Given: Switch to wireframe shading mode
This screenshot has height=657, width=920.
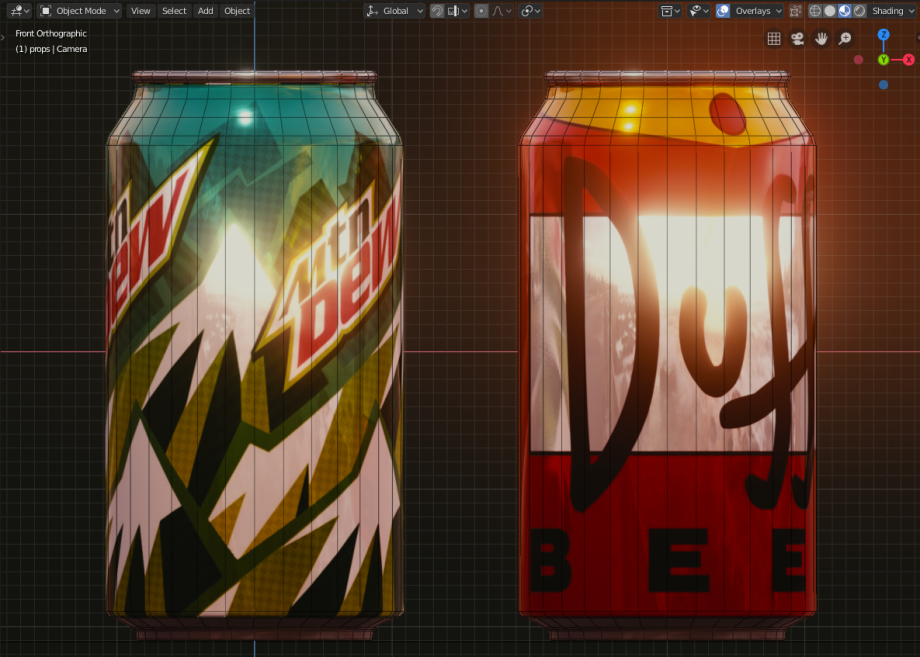Looking at the screenshot, I should 816,11.
